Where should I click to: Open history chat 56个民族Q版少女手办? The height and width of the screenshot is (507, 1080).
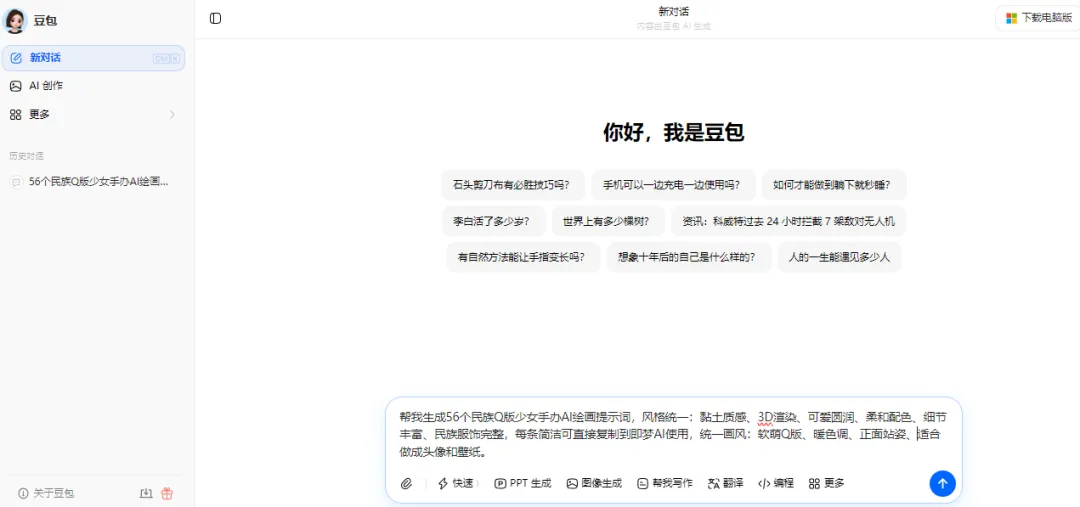point(93,182)
